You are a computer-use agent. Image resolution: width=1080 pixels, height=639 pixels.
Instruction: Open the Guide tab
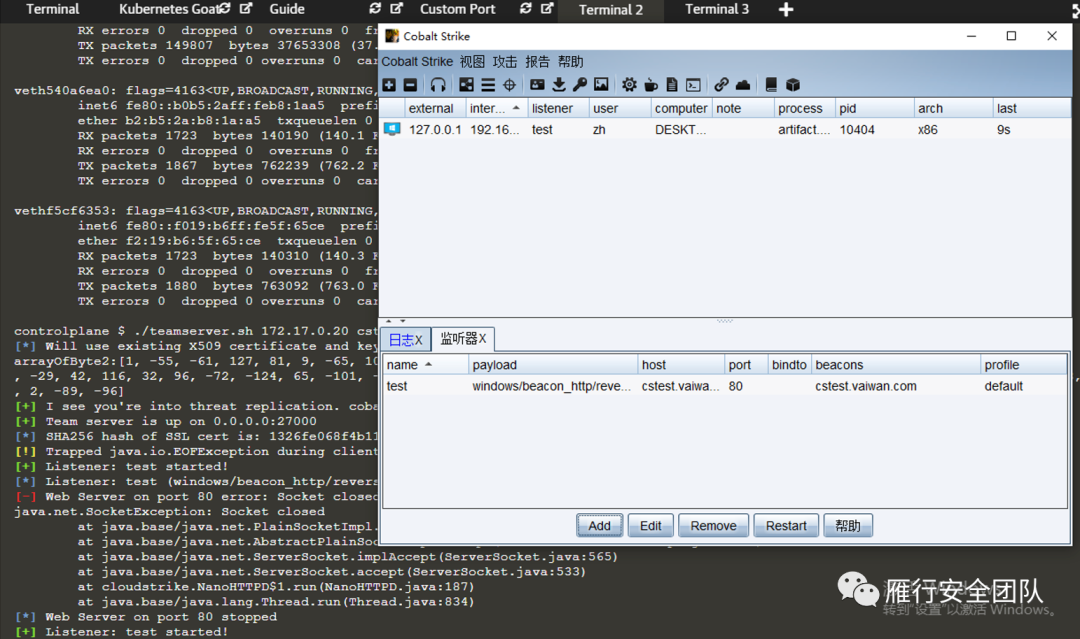tap(287, 9)
